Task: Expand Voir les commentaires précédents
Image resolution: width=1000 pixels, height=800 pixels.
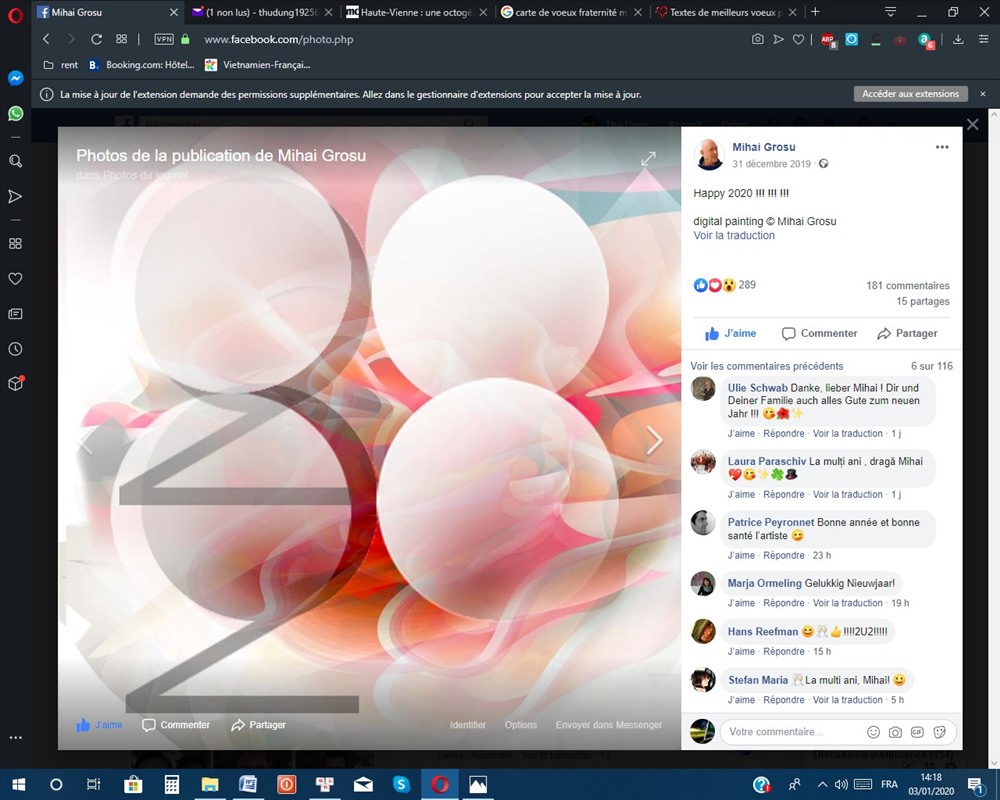Action: point(767,366)
